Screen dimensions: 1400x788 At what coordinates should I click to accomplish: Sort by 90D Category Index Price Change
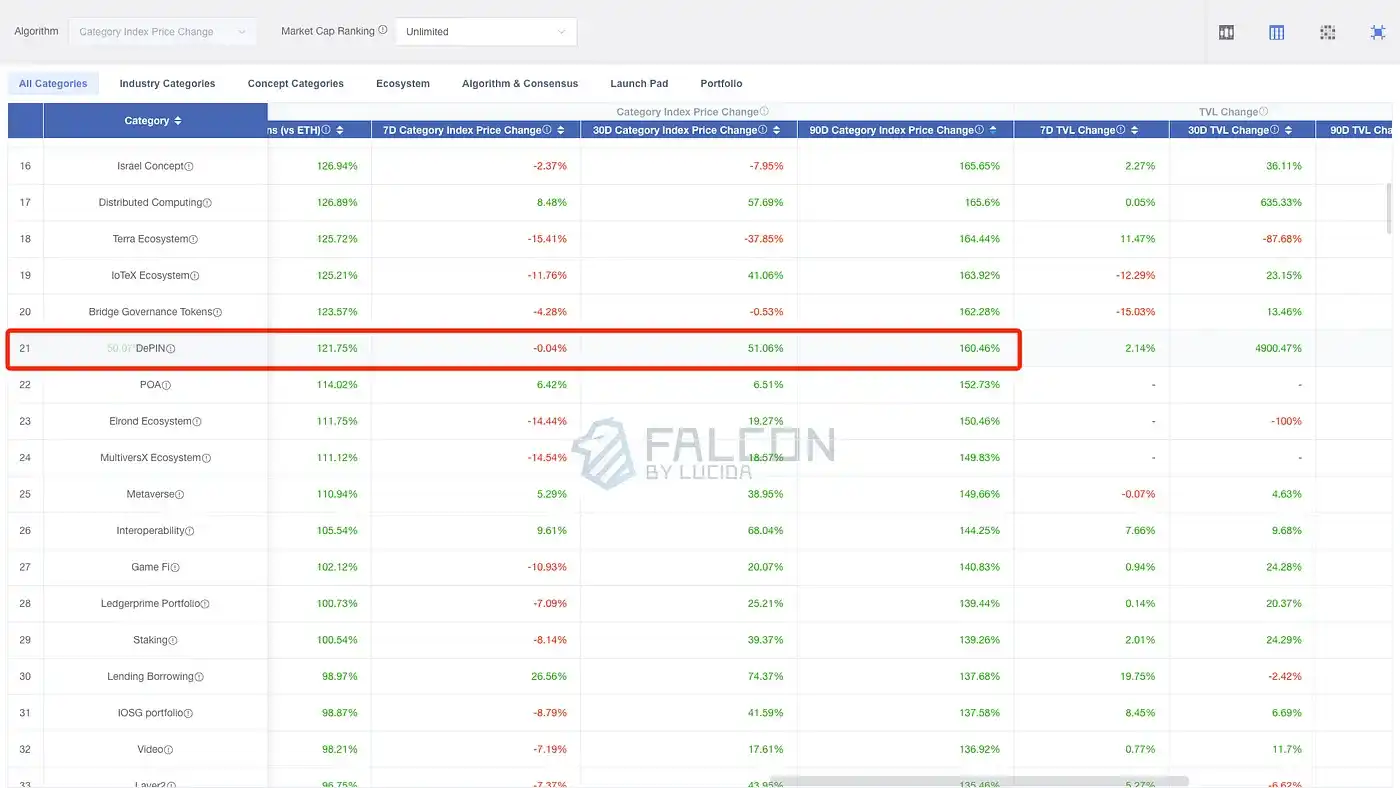coord(993,130)
